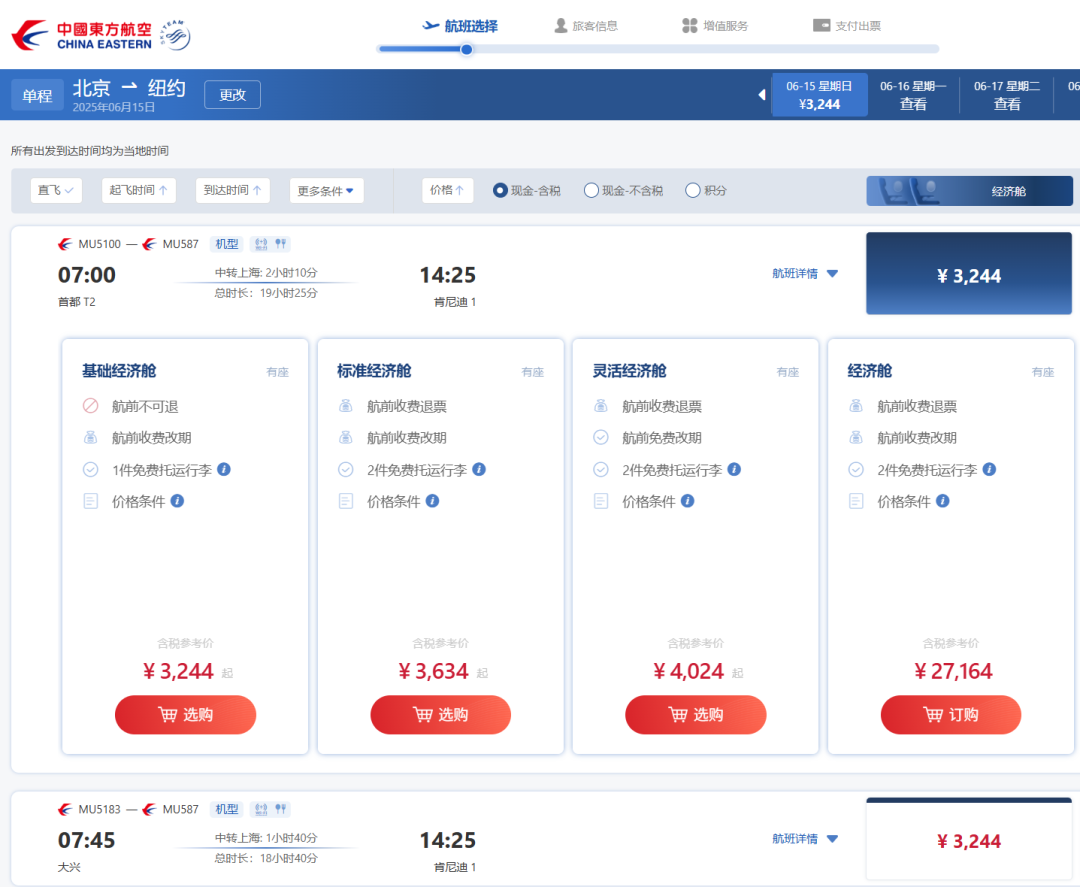Click WiFi meal icon for MU5100 flight
Screen dimensions: 1080x887
point(270,244)
